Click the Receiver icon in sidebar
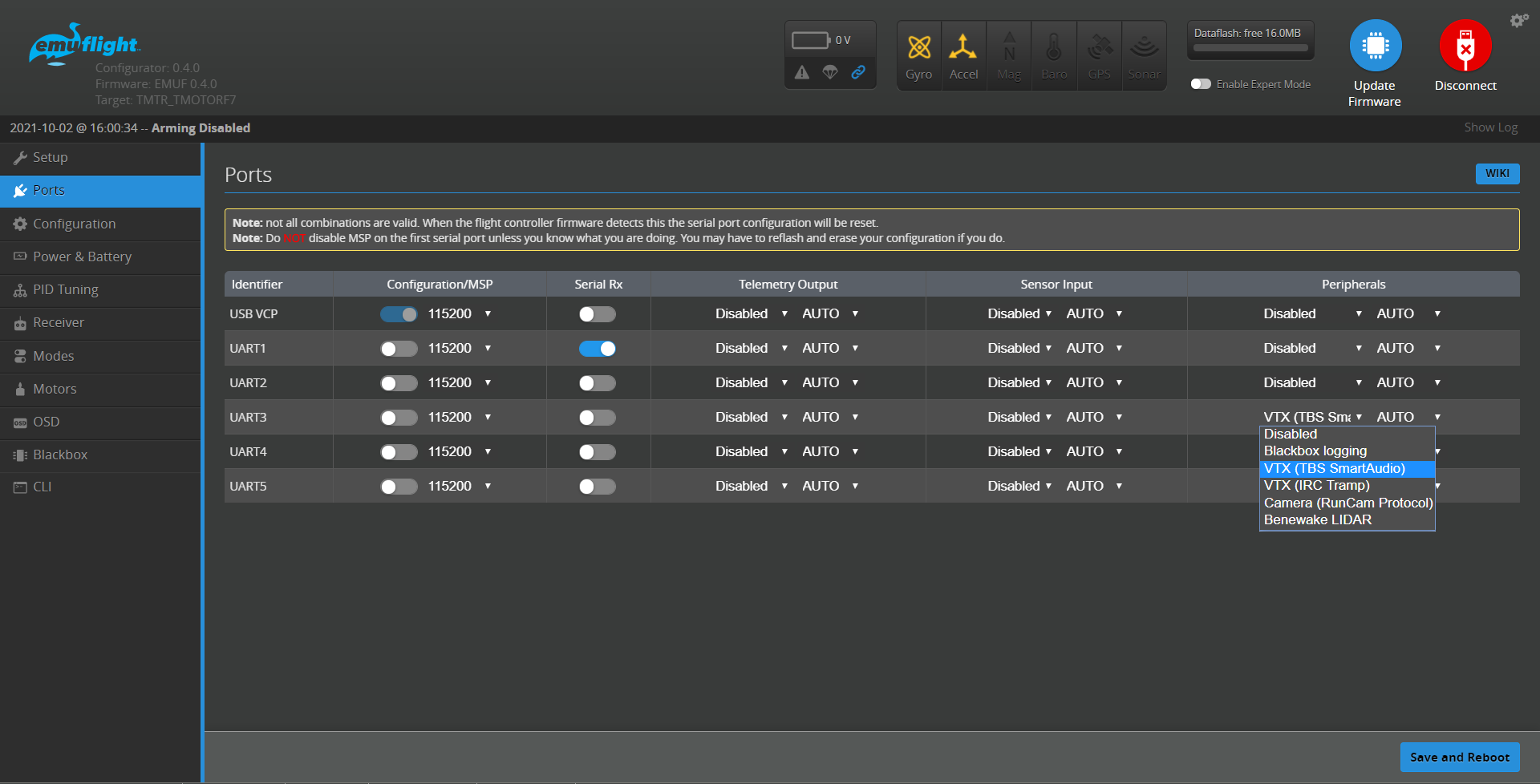Viewport: 1540px width, 784px height. 20,323
